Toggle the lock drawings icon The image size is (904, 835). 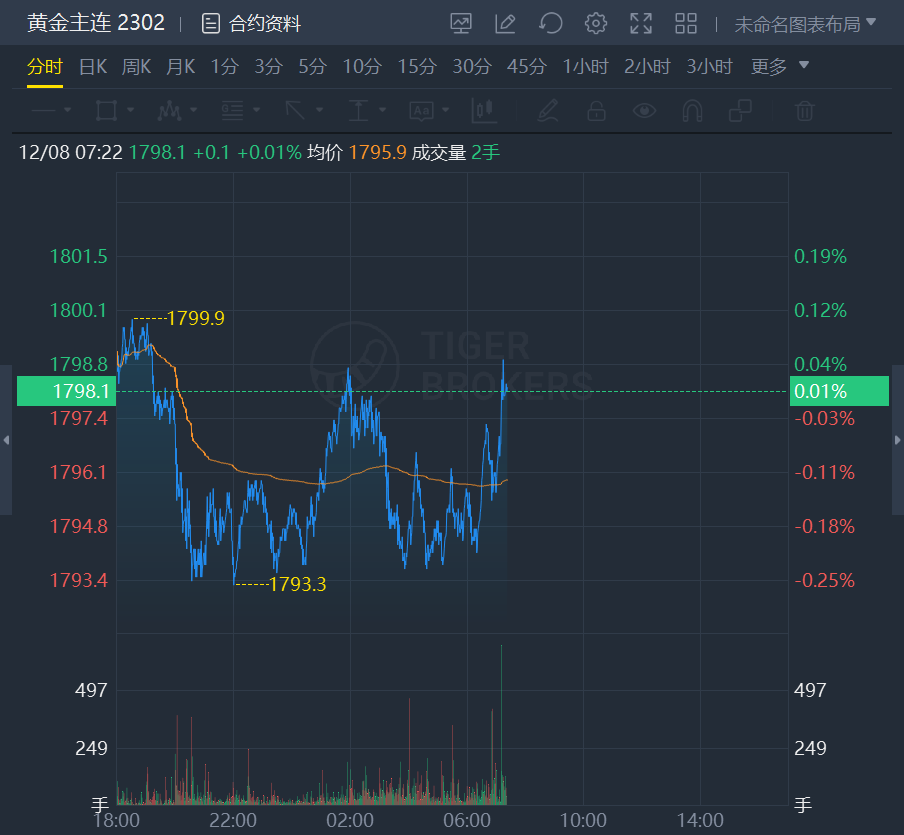[x=596, y=110]
